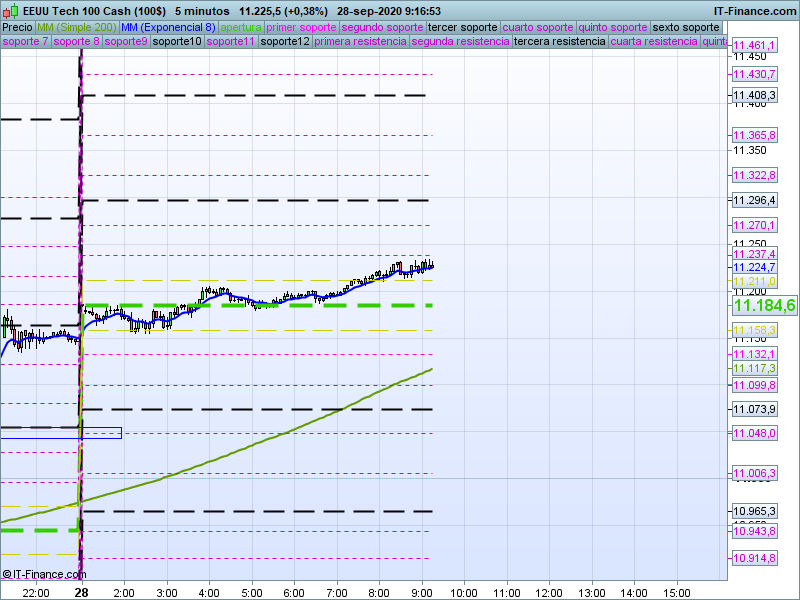Click the primer soporte label

(x=303, y=27)
